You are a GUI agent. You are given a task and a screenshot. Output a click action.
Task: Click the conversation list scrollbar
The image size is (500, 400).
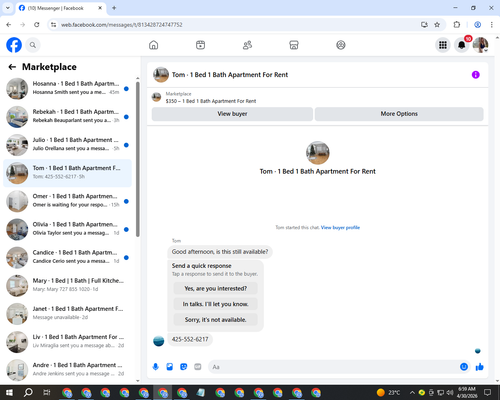click(138, 159)
